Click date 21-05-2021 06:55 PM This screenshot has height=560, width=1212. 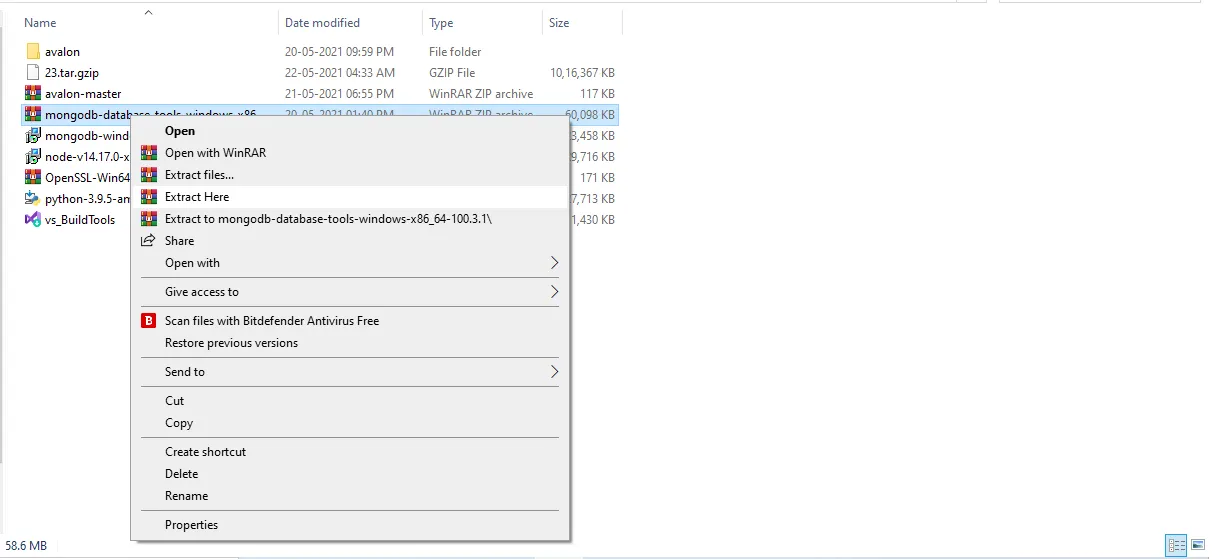338,94
